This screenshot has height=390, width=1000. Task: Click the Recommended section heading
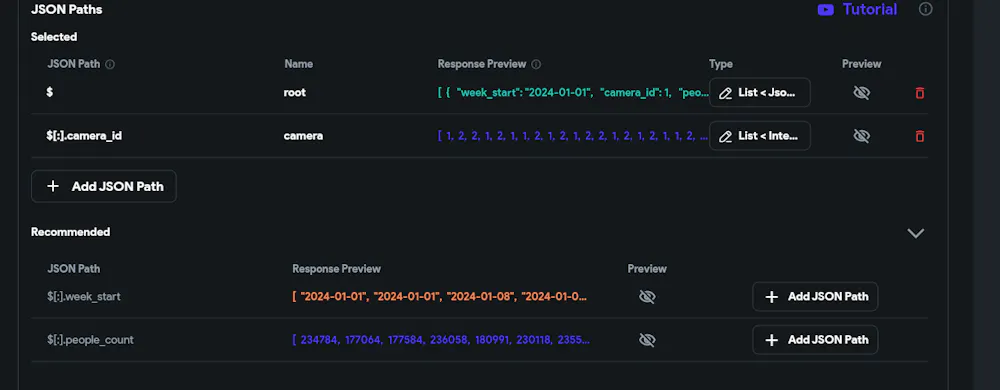[71, 232]
